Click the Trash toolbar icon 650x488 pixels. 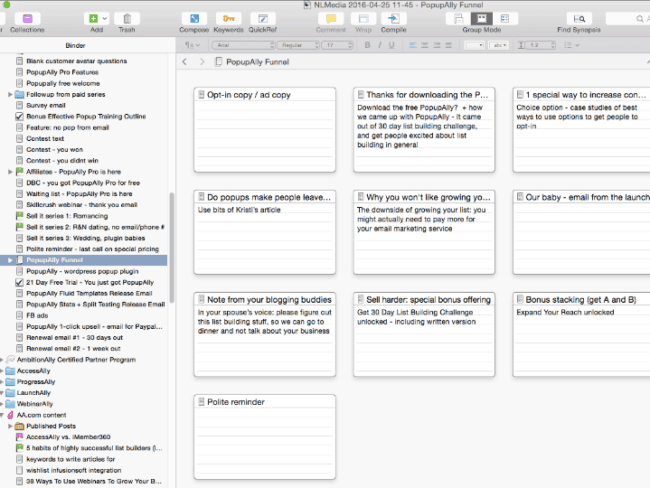pos(126,18)
